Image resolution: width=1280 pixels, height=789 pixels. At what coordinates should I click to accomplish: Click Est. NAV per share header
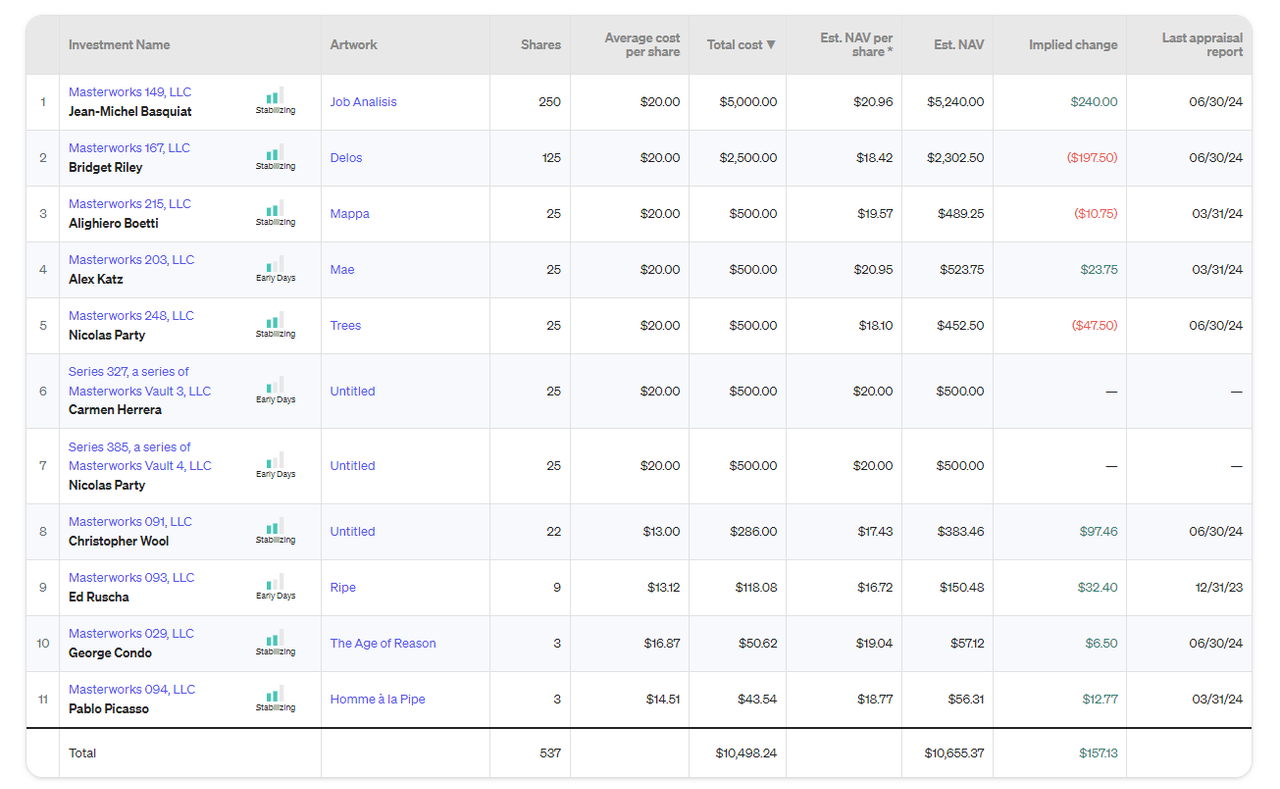click(856, 45)
